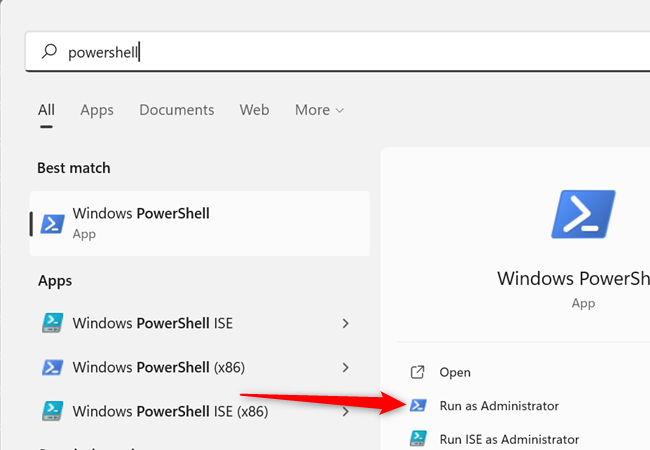The image size is (650, 450).
Task: Expand options for Windows PowerShell ISE
Action: click(x=345, y=323)
